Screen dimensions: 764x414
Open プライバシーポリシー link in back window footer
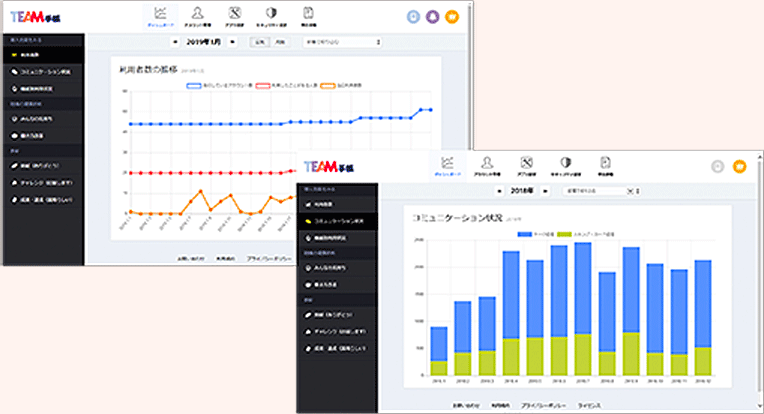pyautogui.click(x=268, y=259)
